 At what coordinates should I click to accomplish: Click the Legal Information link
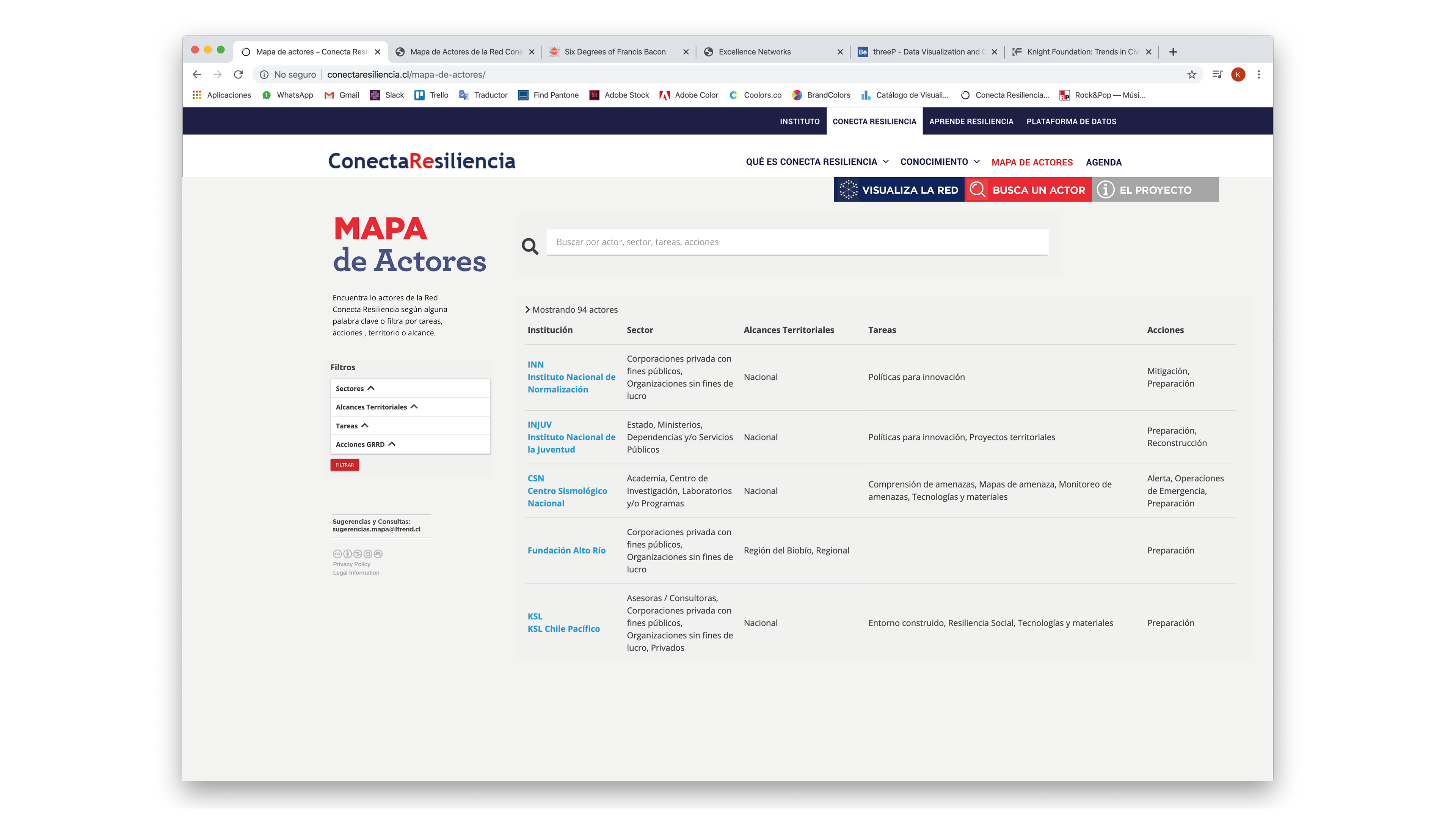tap(356, 572)
